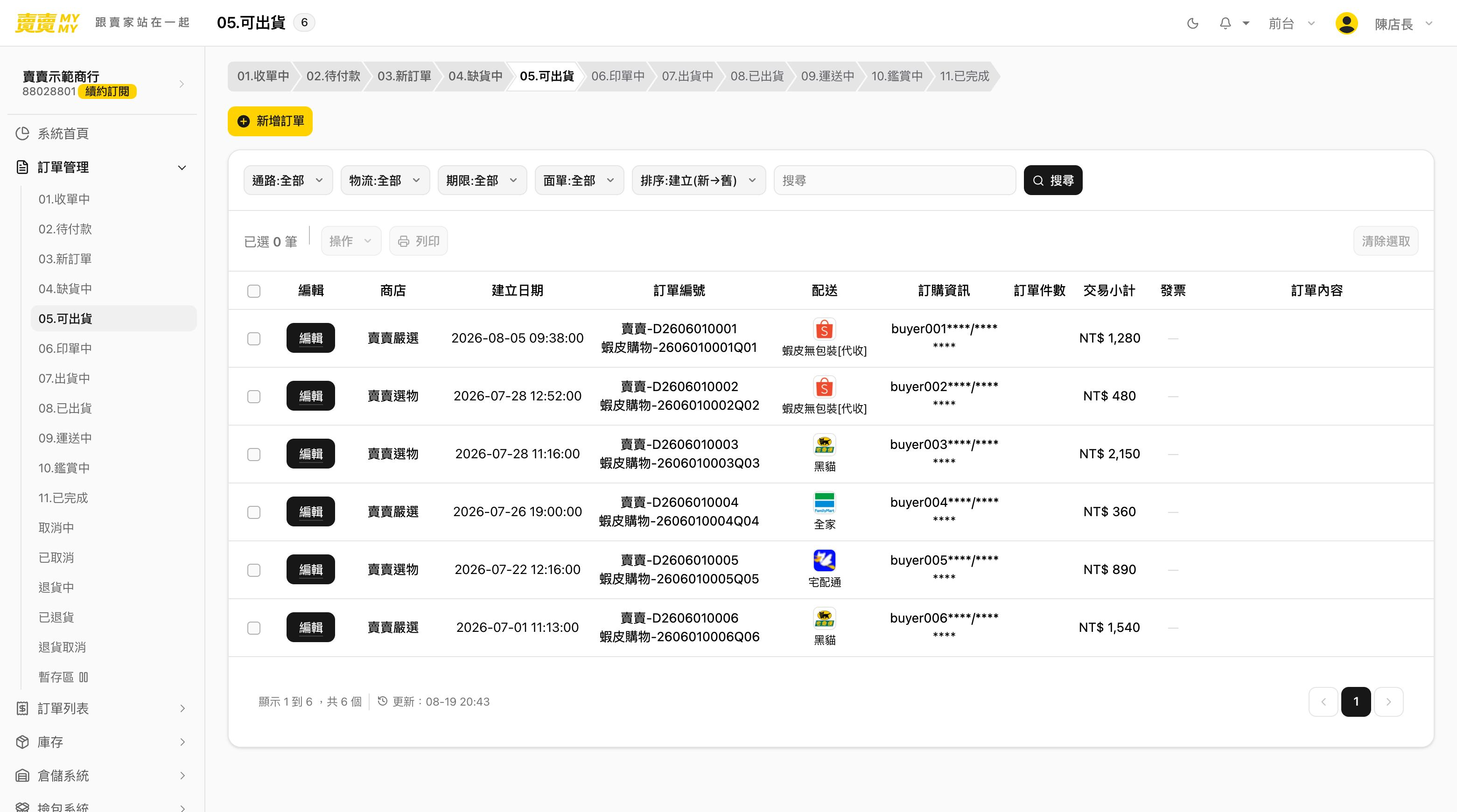
Task: Expand the 倉儲系統 sidebar chevron
Action: (182, 776)
